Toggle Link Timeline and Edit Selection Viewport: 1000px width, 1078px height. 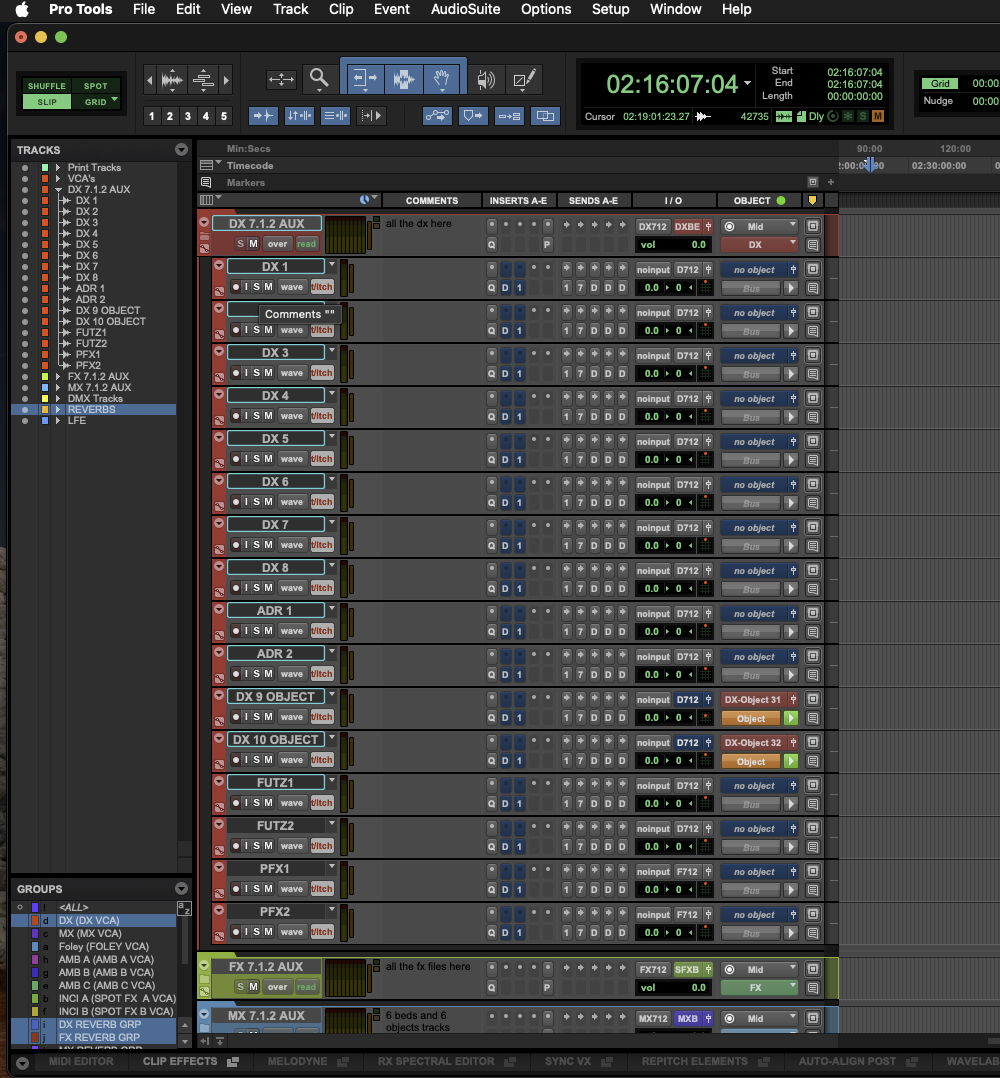coord(299,116)
